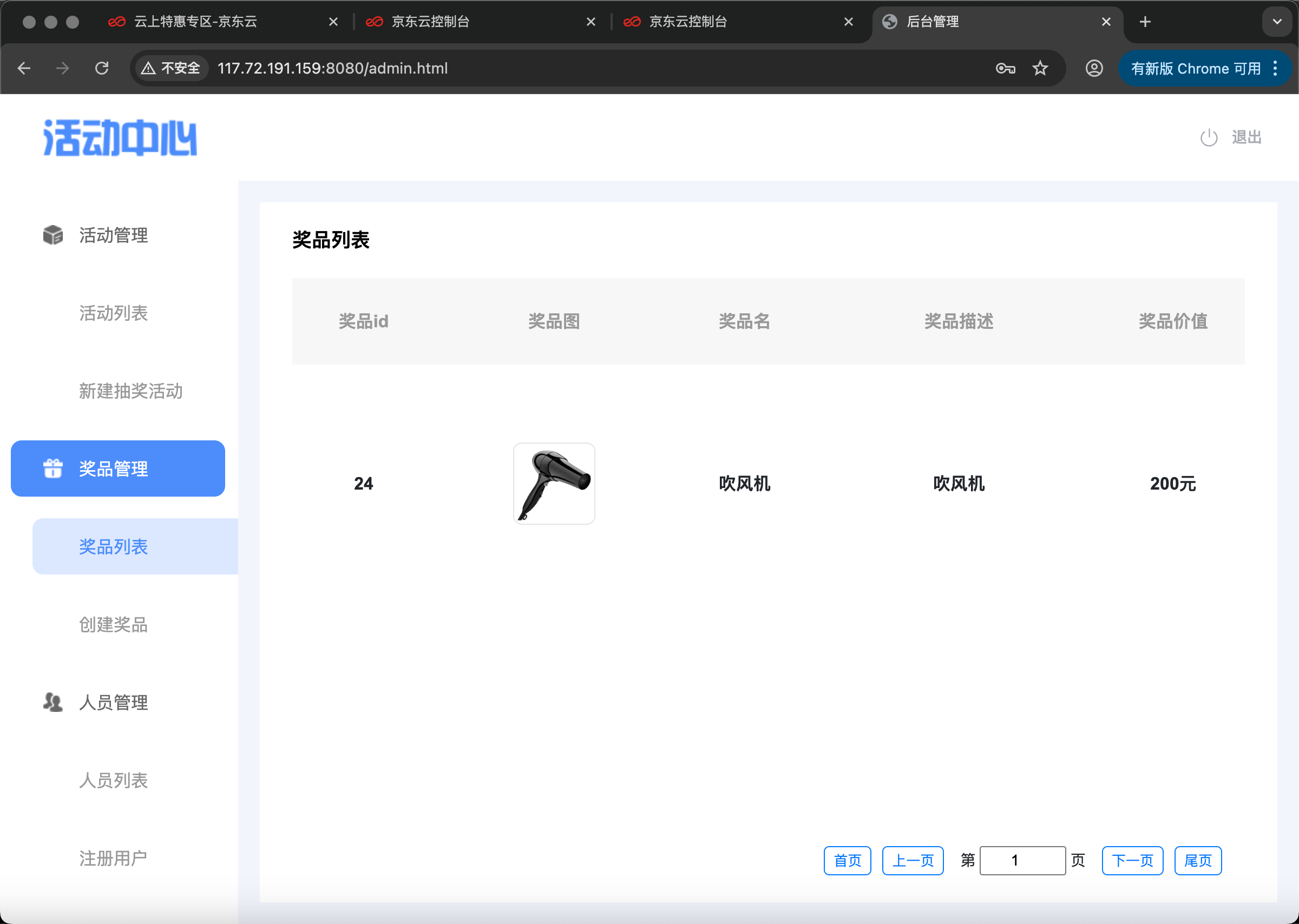Click the power icon beside 退出

pos(1209,138)
